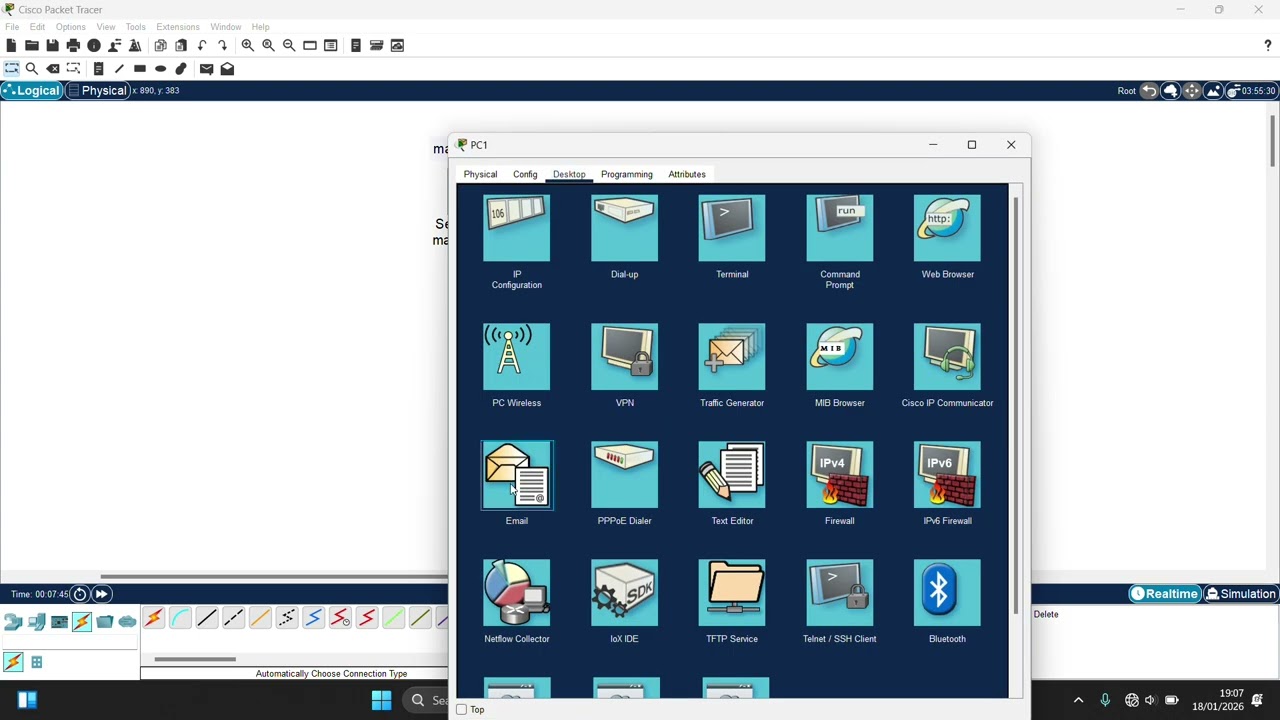Click the Power Cycle Devices button
The width and height of the screenshot is (1280, 720).
80,594
